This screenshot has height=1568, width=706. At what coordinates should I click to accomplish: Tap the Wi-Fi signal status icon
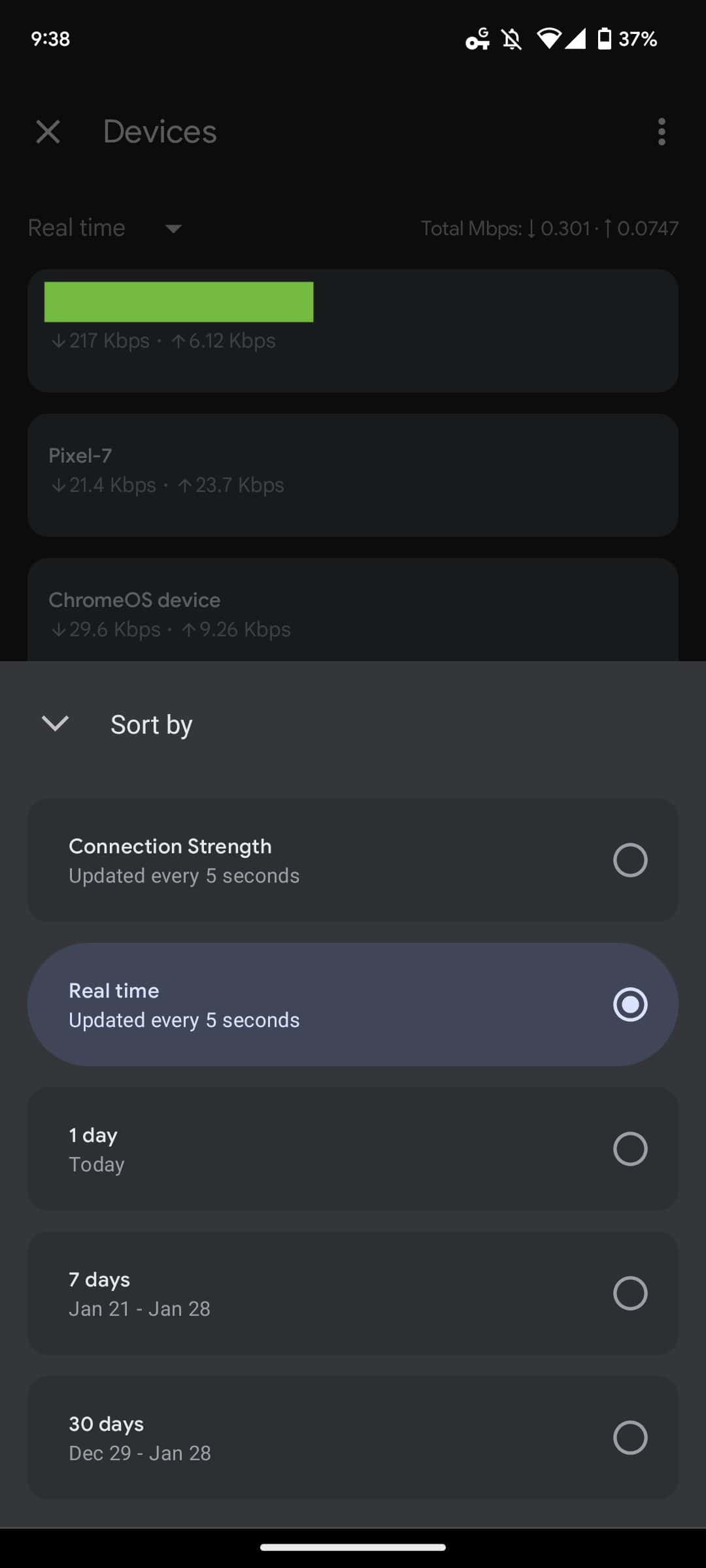[x=549, y=39]
